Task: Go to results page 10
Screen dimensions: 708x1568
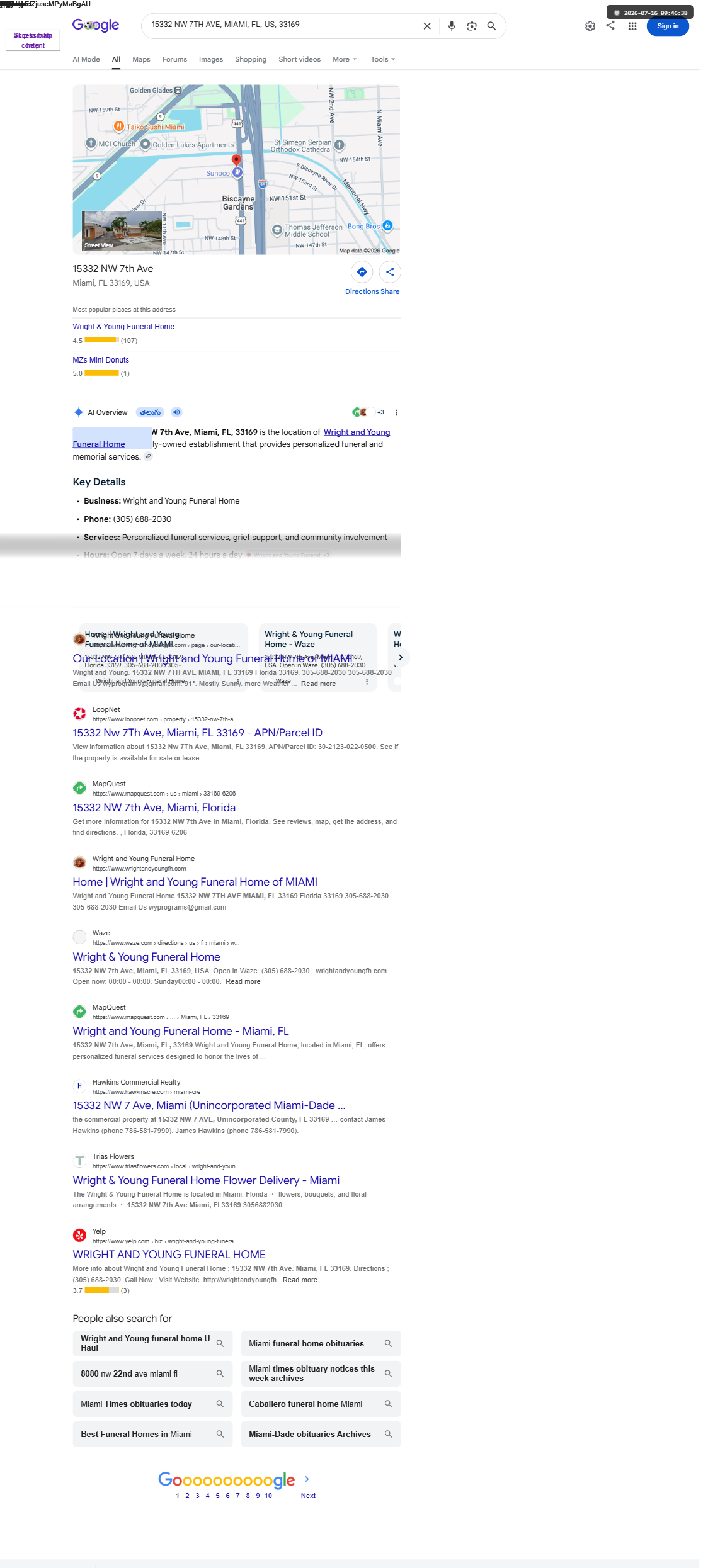Action: (268, 1496)
